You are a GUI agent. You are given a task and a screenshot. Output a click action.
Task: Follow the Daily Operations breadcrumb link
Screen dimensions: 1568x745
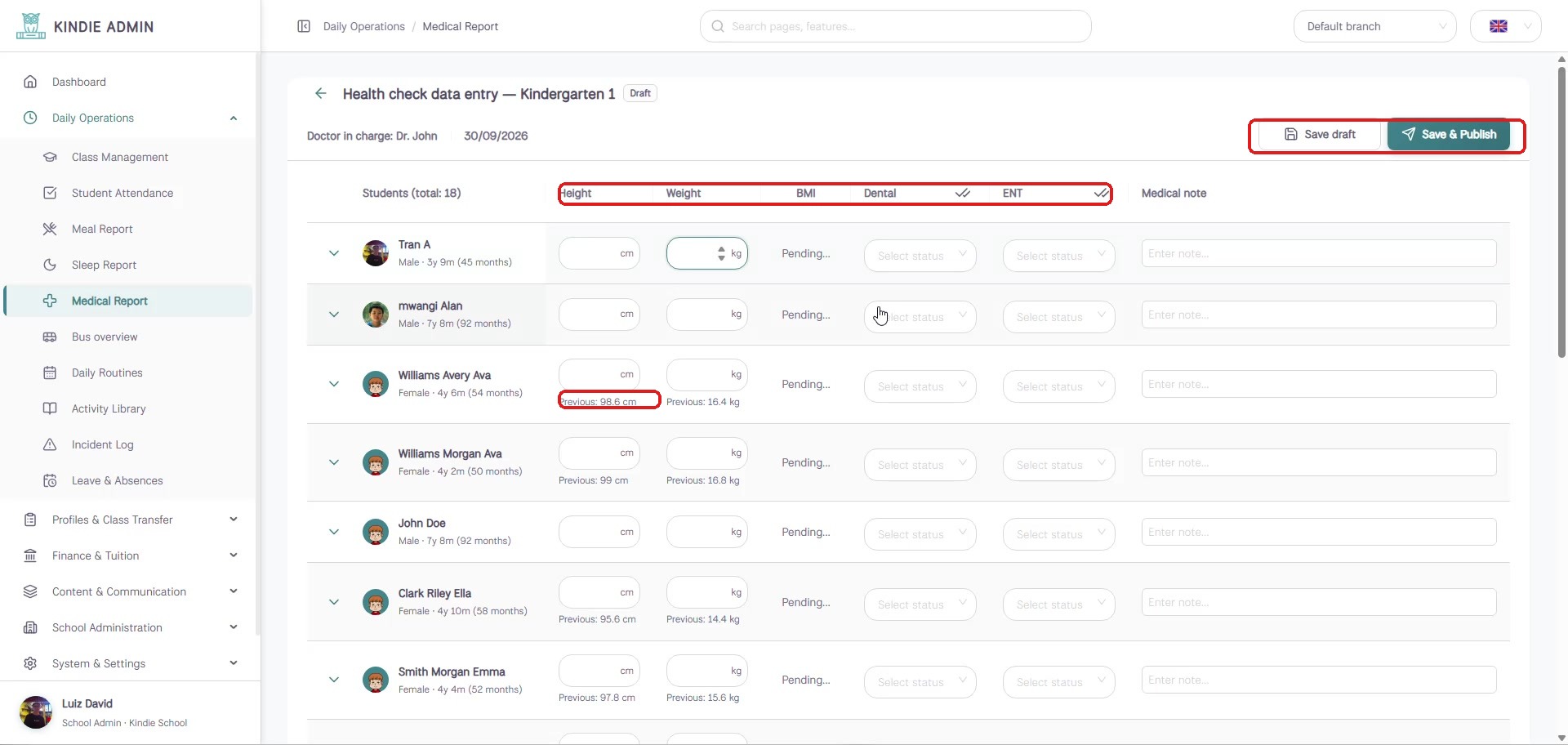364,26
